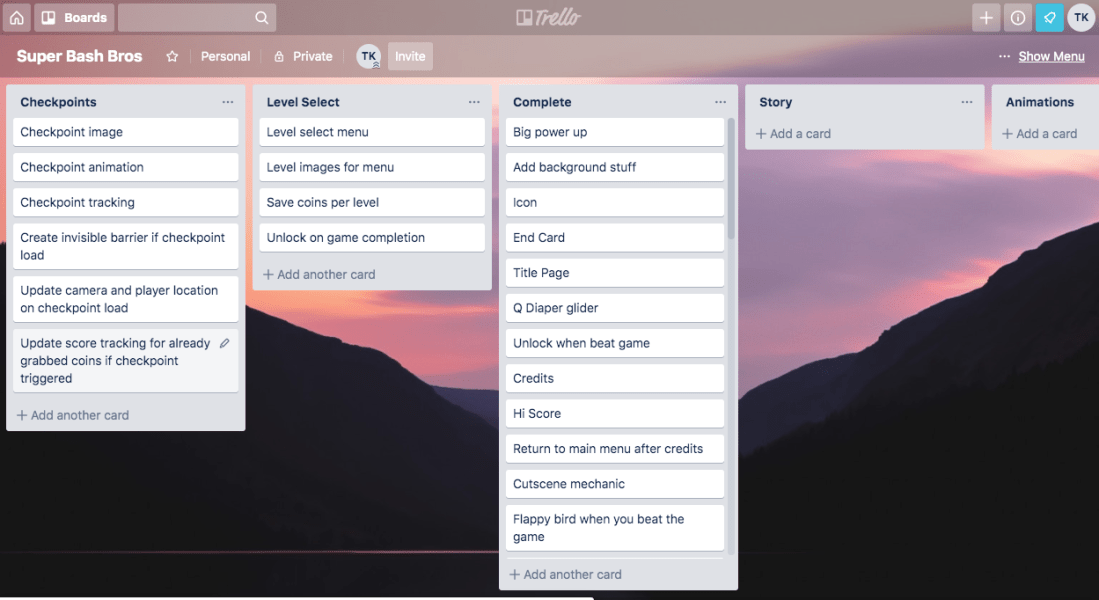The height and width of the screenshot is (600, 1099).
Task: Open the Boards menu
Action: tap(74, 17)
